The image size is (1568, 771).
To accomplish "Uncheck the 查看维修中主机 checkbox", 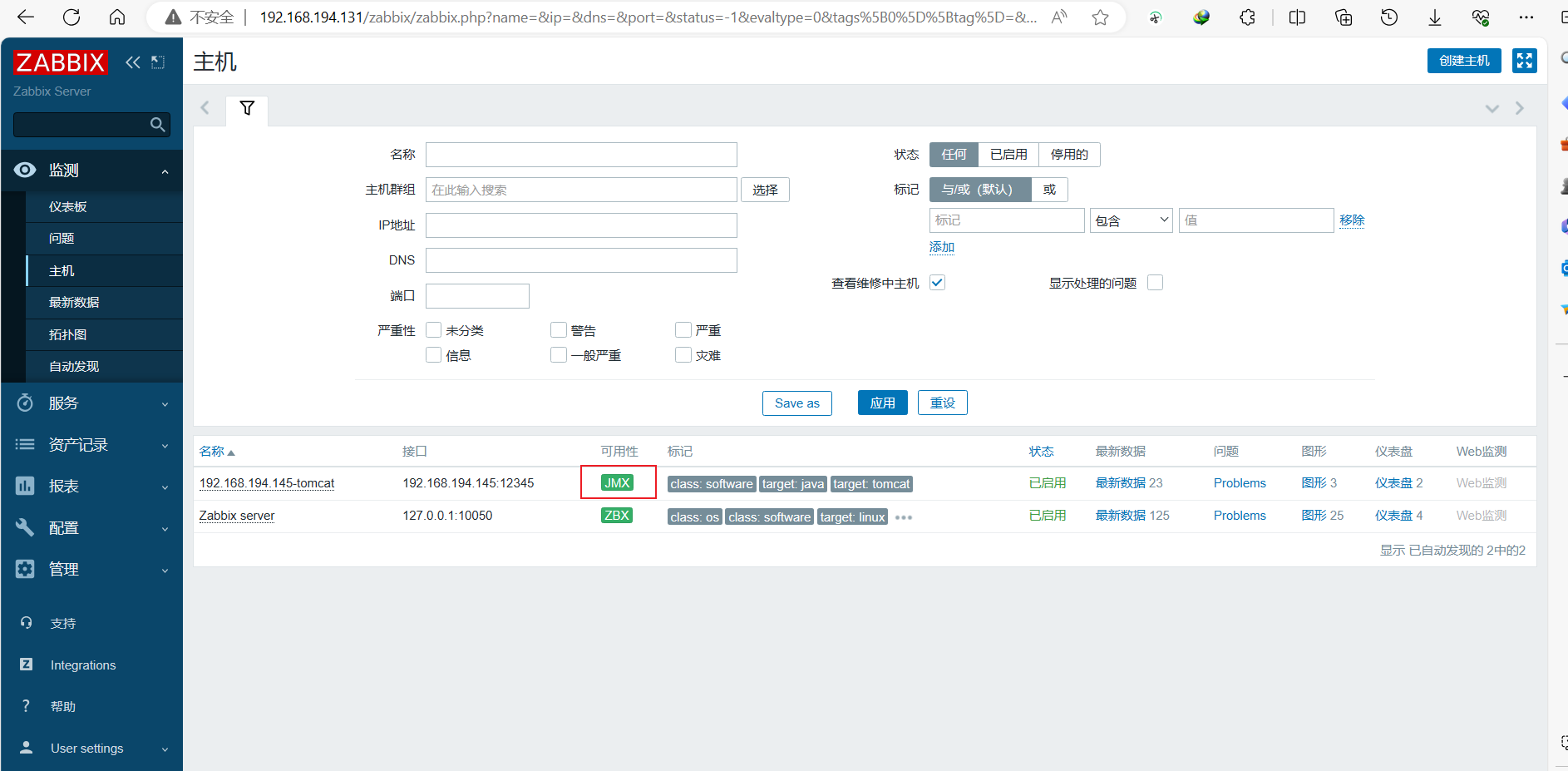I will click(x=937, y=283).
